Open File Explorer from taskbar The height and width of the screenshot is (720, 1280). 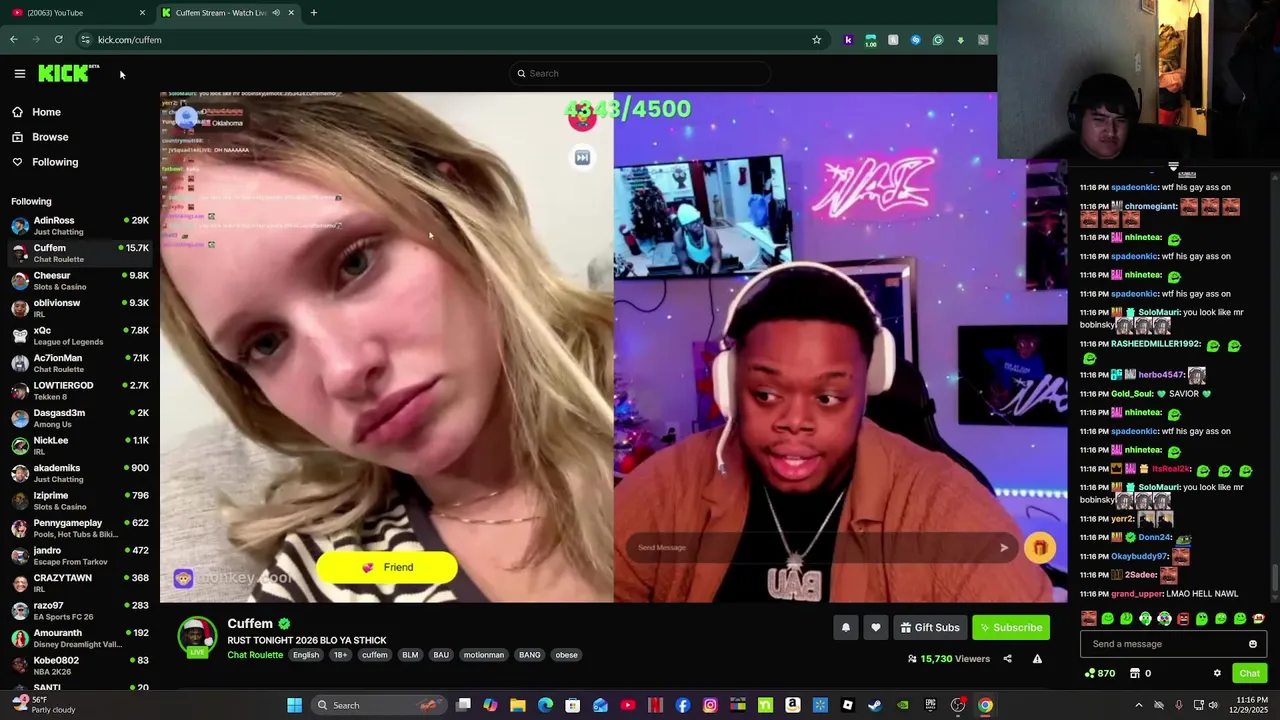click(518, 705)
